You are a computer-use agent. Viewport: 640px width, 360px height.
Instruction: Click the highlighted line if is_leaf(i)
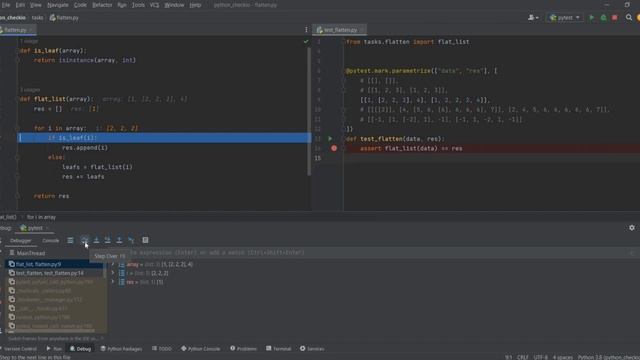pos(164,138)
